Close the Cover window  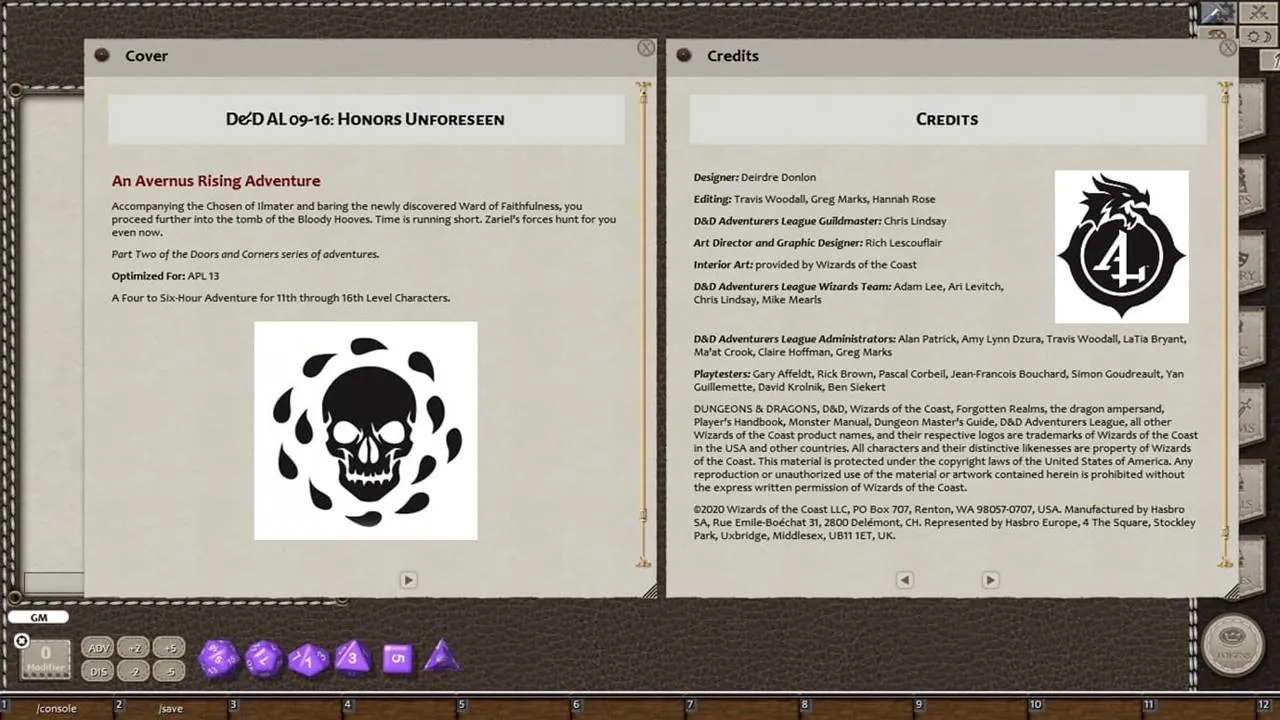(646, 48)
